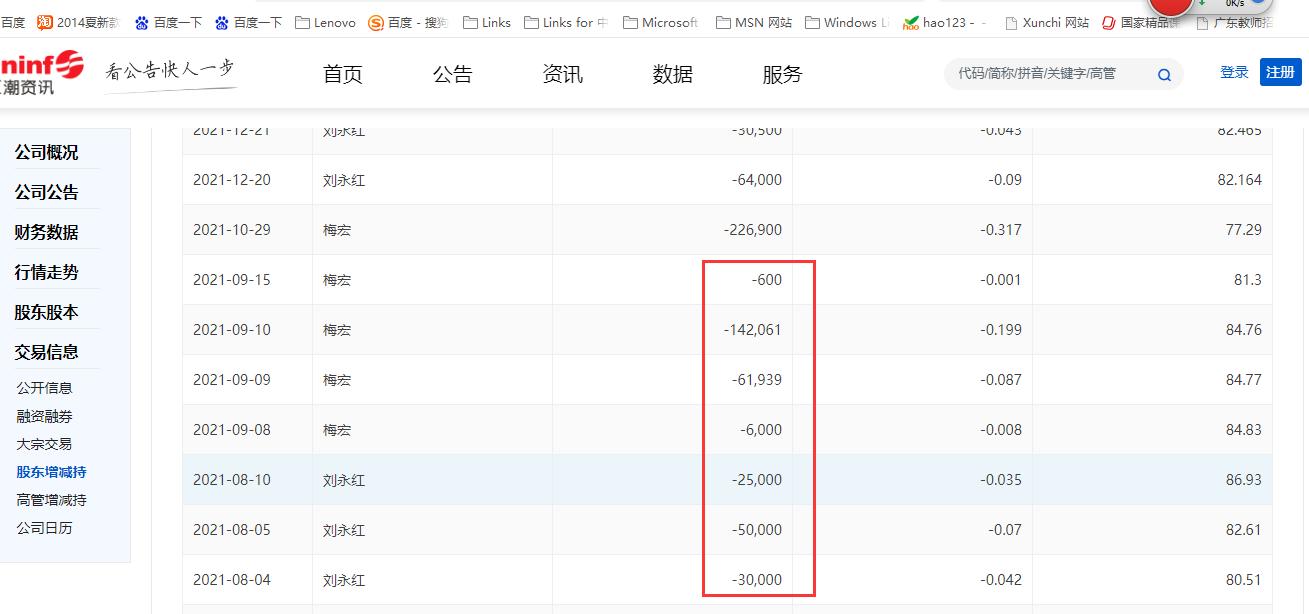Select the 服务 menu item
This screenshot has height=614, width=1309.
782,74
